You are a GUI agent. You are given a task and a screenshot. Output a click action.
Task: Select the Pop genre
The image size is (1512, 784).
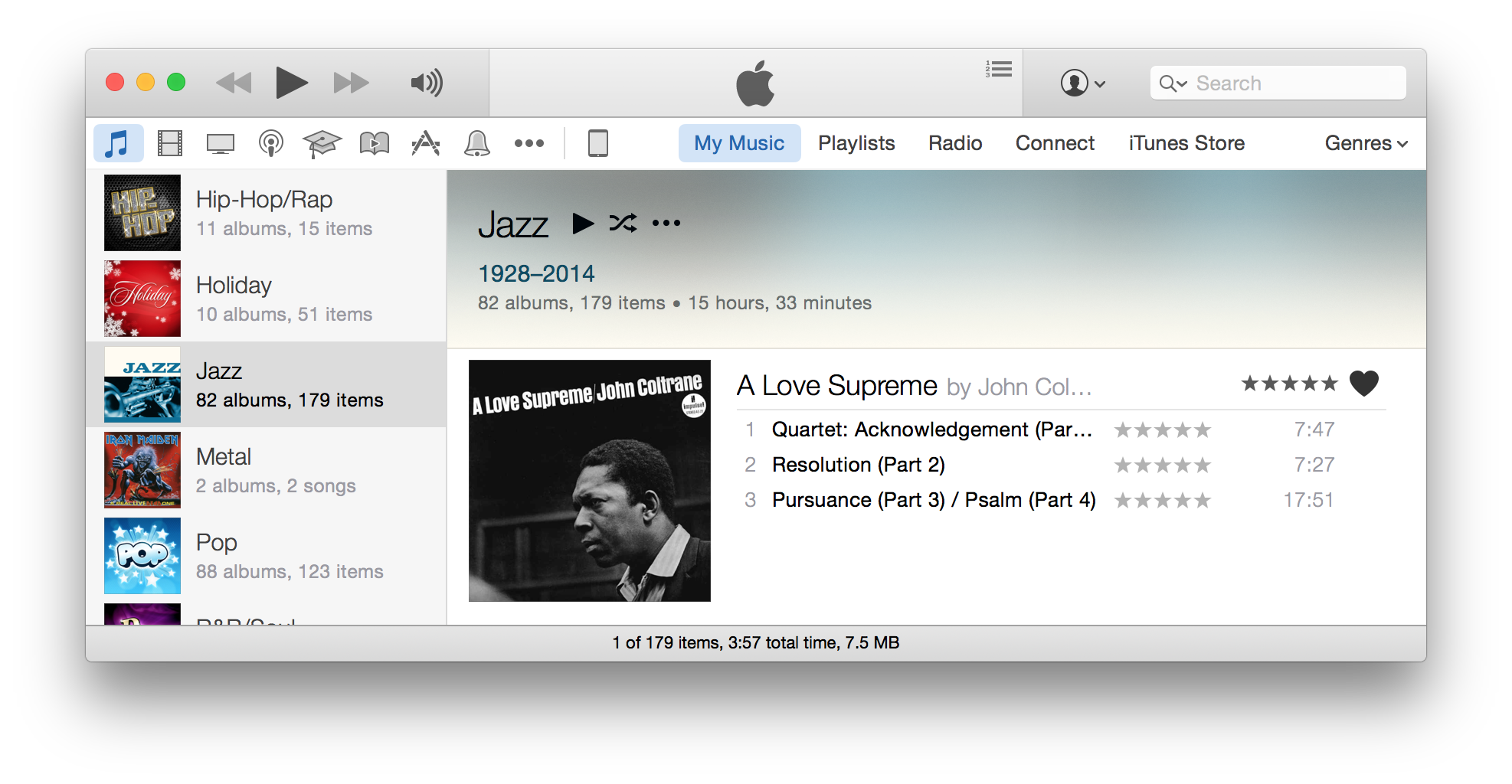pyautogui.click(x=267, y=556)
